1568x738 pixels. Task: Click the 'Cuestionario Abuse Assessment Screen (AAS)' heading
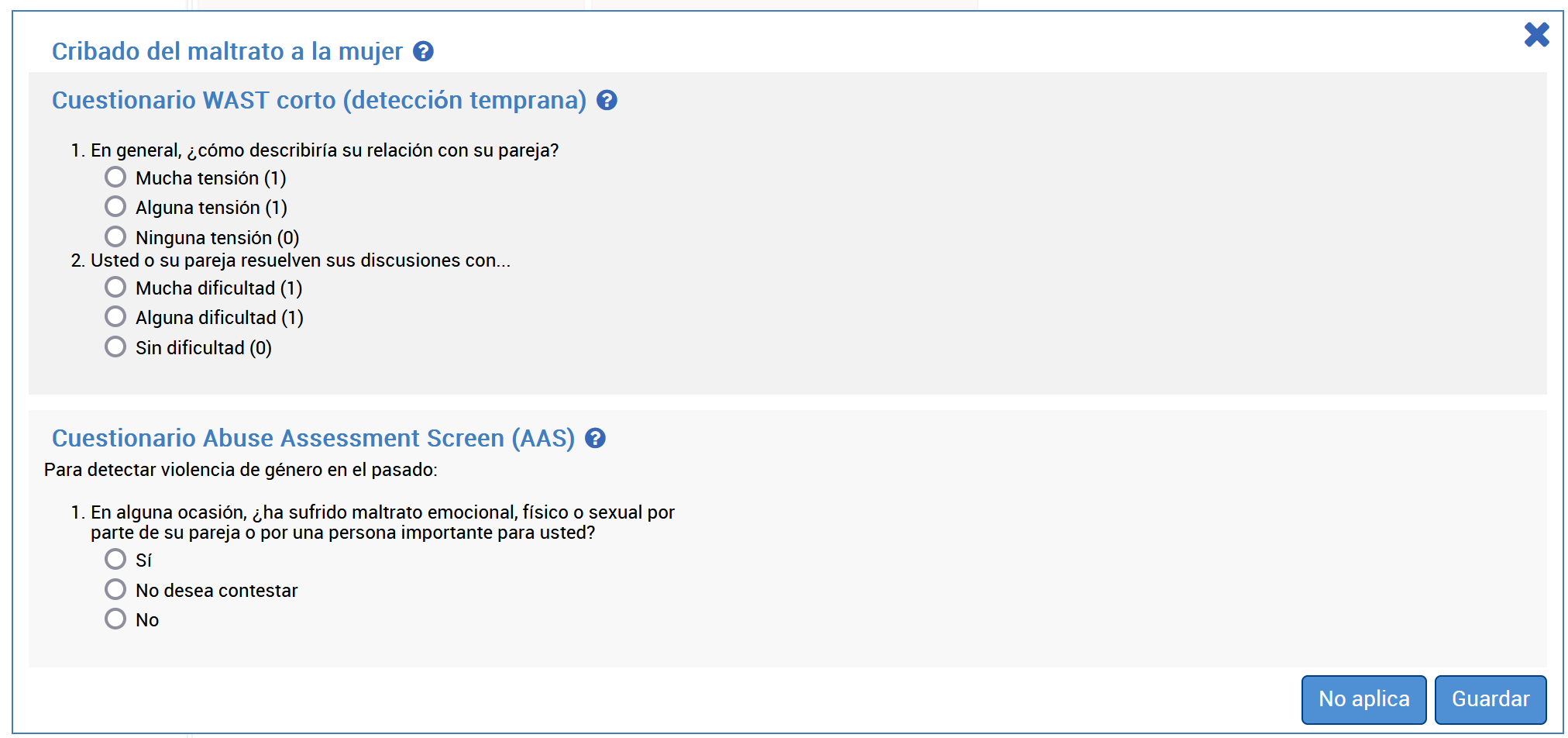(313, 439)
